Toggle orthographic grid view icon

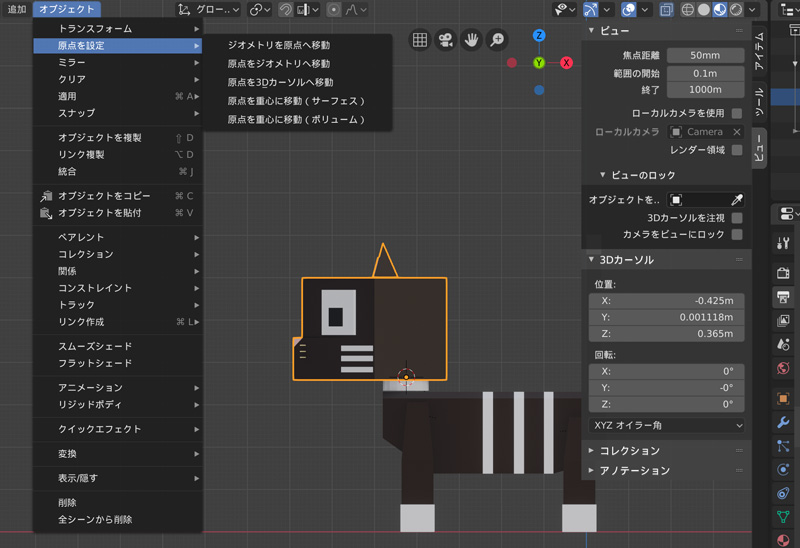pyautogui.click(x=420, y=40)
